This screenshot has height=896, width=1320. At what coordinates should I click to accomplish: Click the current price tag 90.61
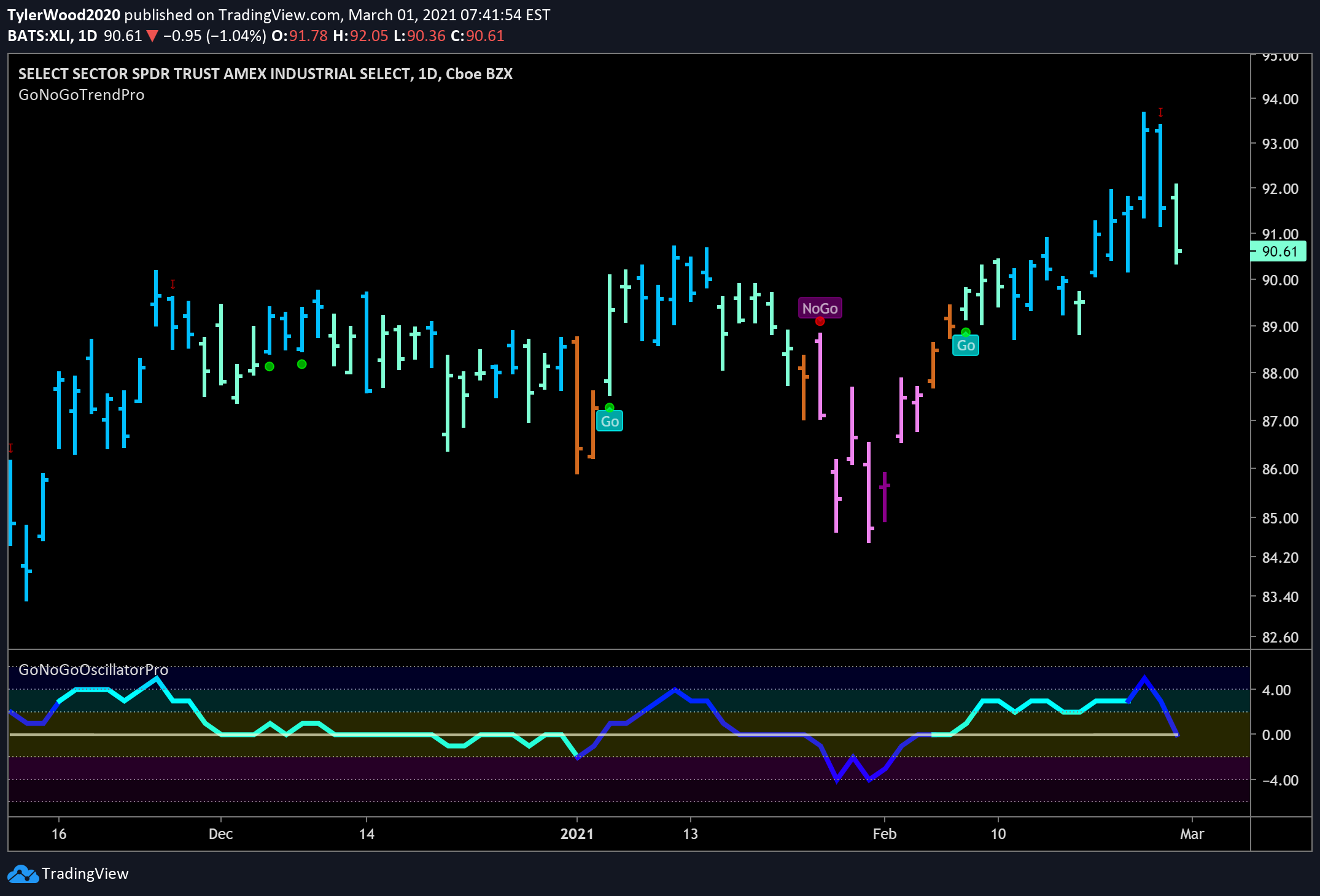[1279, 252]
